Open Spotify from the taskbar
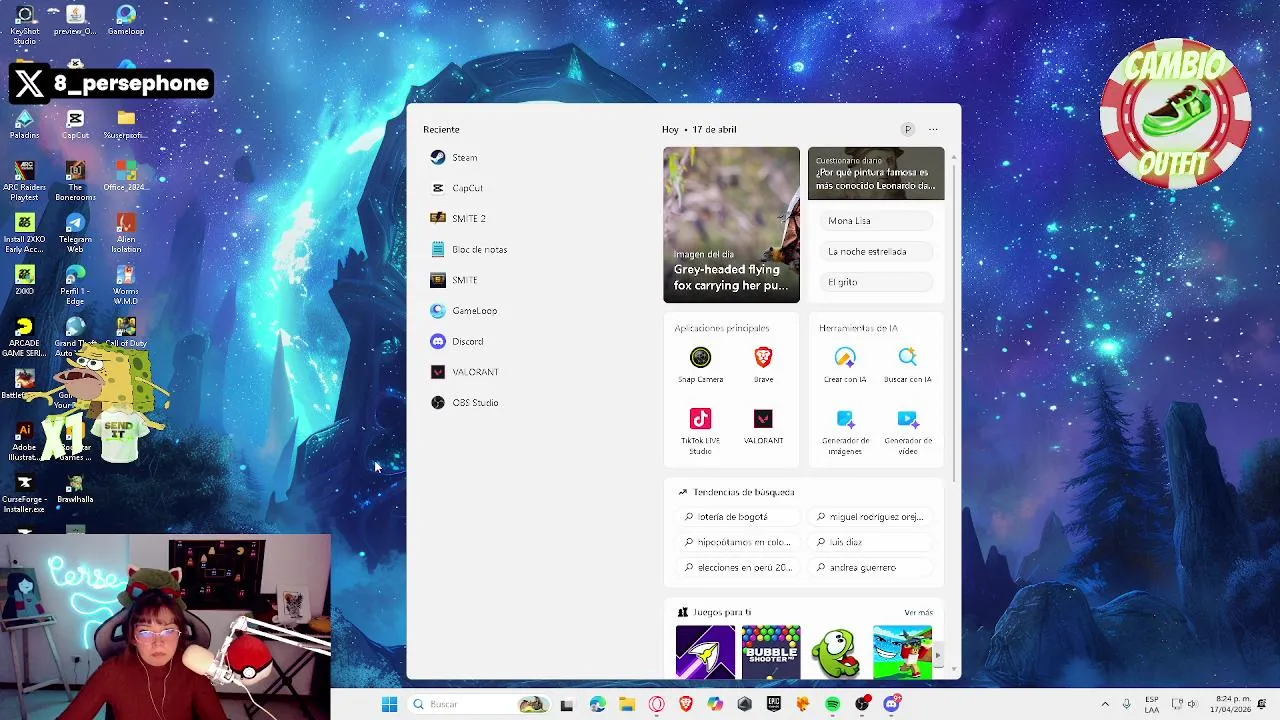 832,704
